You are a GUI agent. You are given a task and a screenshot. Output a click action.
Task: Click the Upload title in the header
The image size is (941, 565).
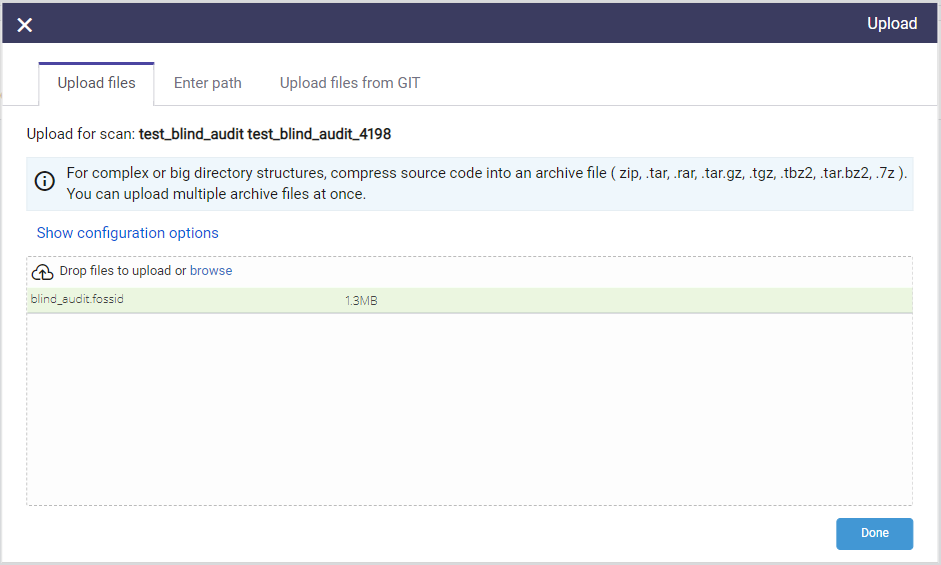pos(892,24)
